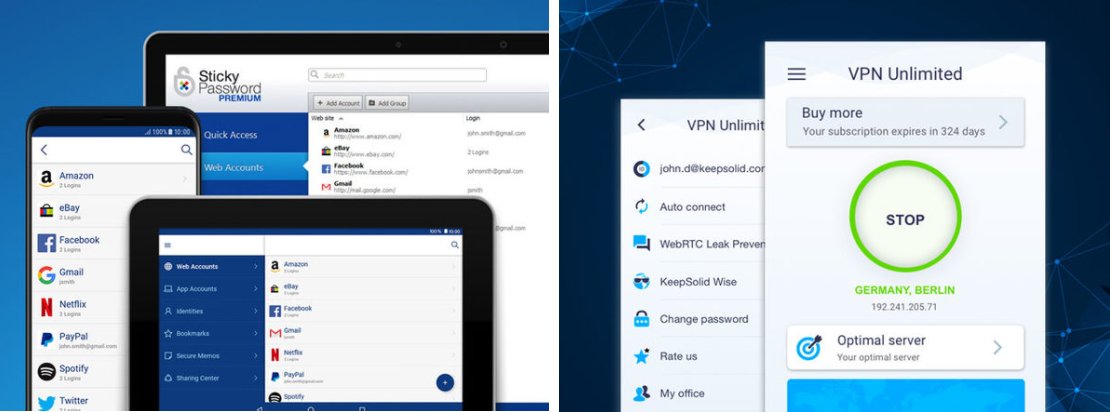Open App Accounts in the tablet menu

211,289
